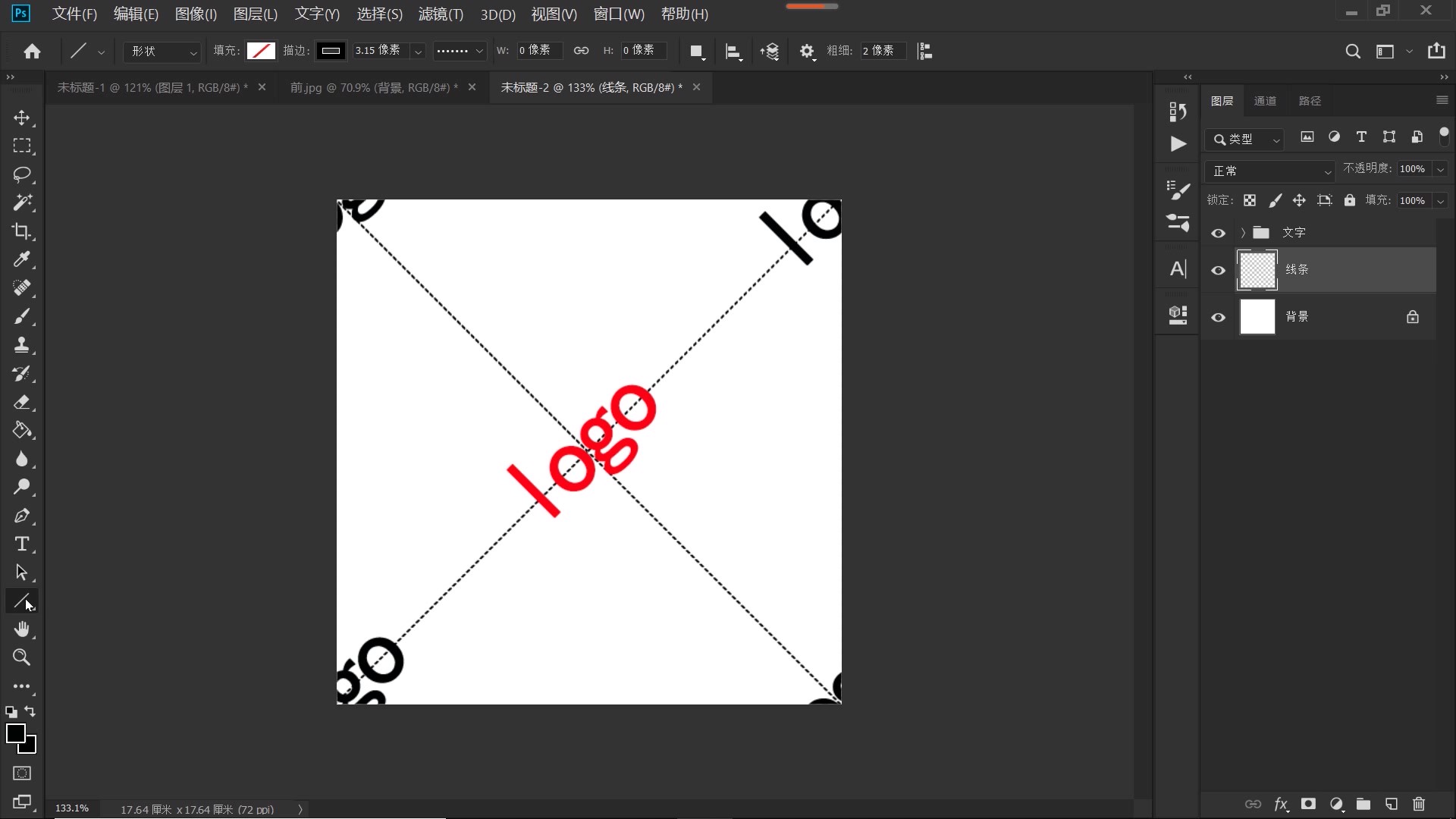Toggle visibility of the 线条 layer
Viewport: 1456px width, 819px height.
coord(1218,270)
